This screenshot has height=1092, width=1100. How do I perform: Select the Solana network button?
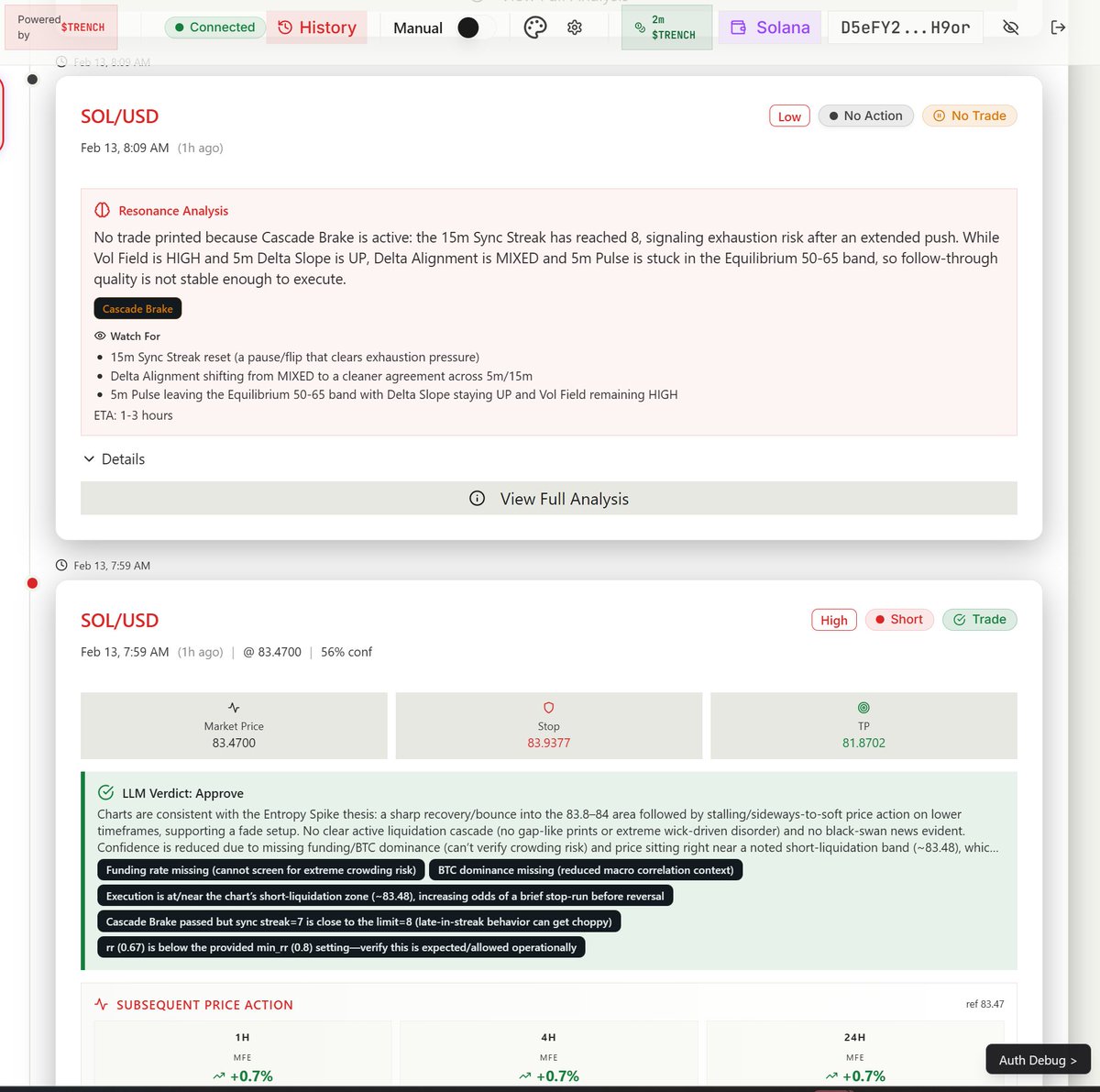[770, 28]
